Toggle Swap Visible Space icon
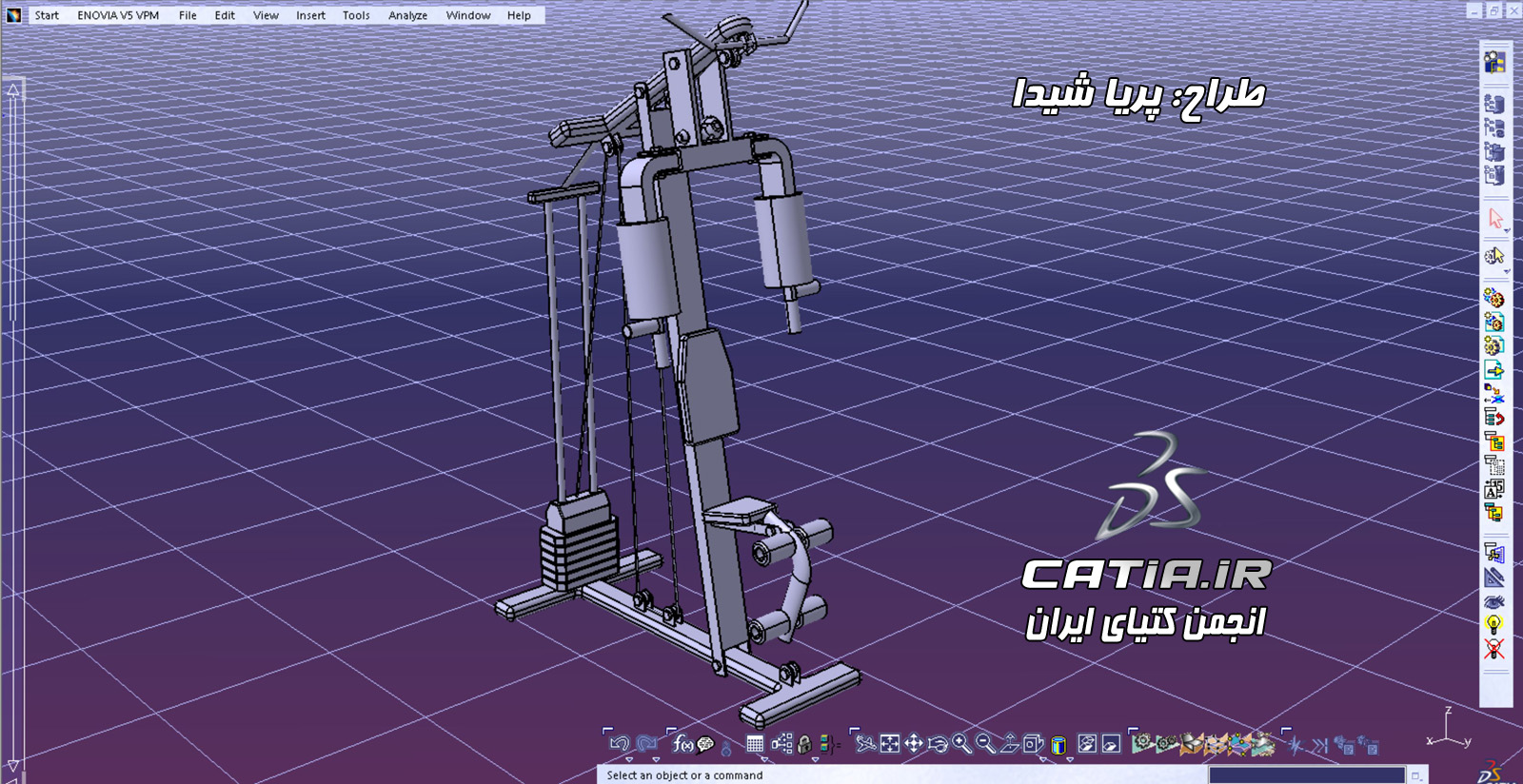The width and height of the screenshot is (1523, 784). pyautogui.click(x=1112, y=743)
